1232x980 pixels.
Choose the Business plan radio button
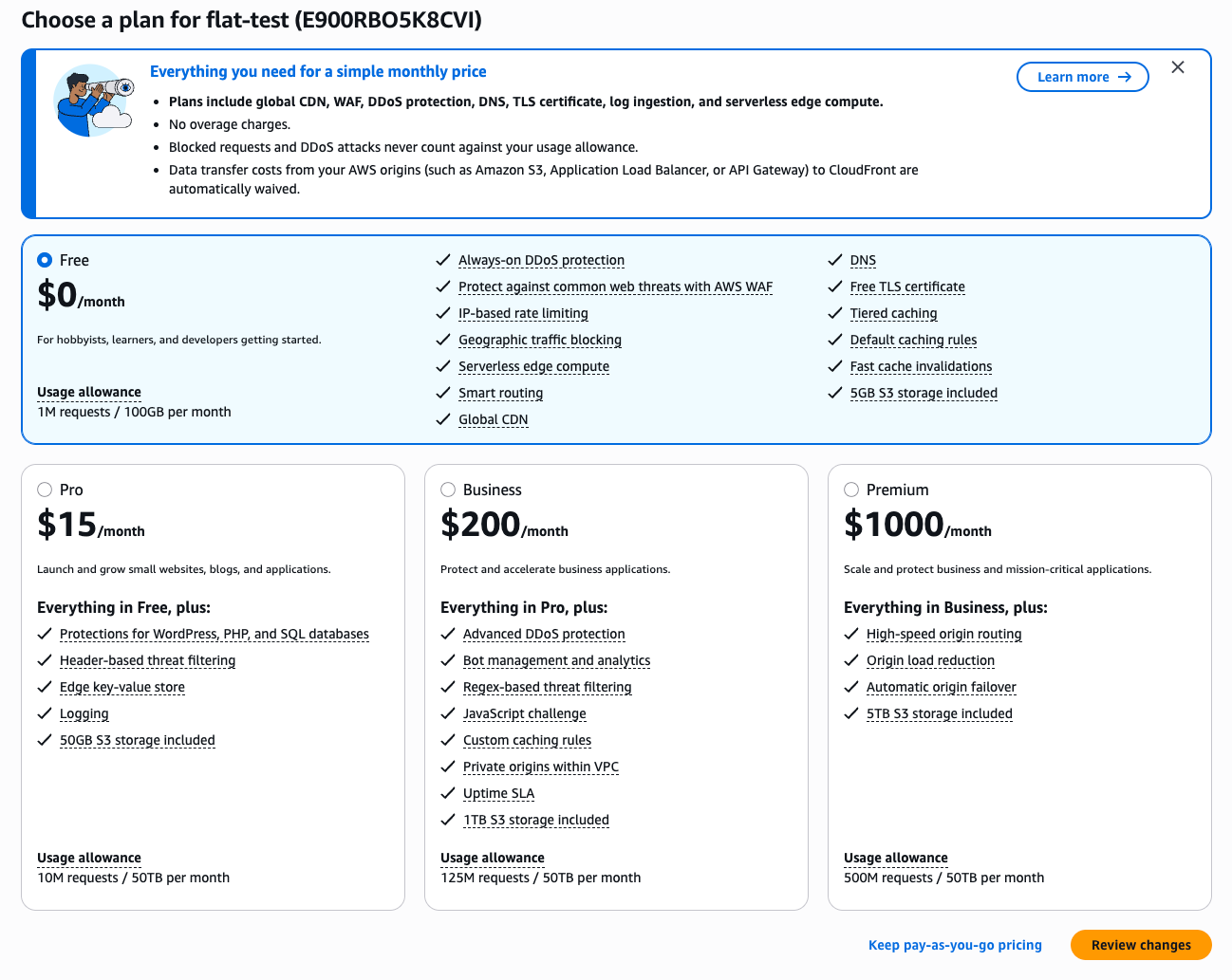(x=448, y=490)
